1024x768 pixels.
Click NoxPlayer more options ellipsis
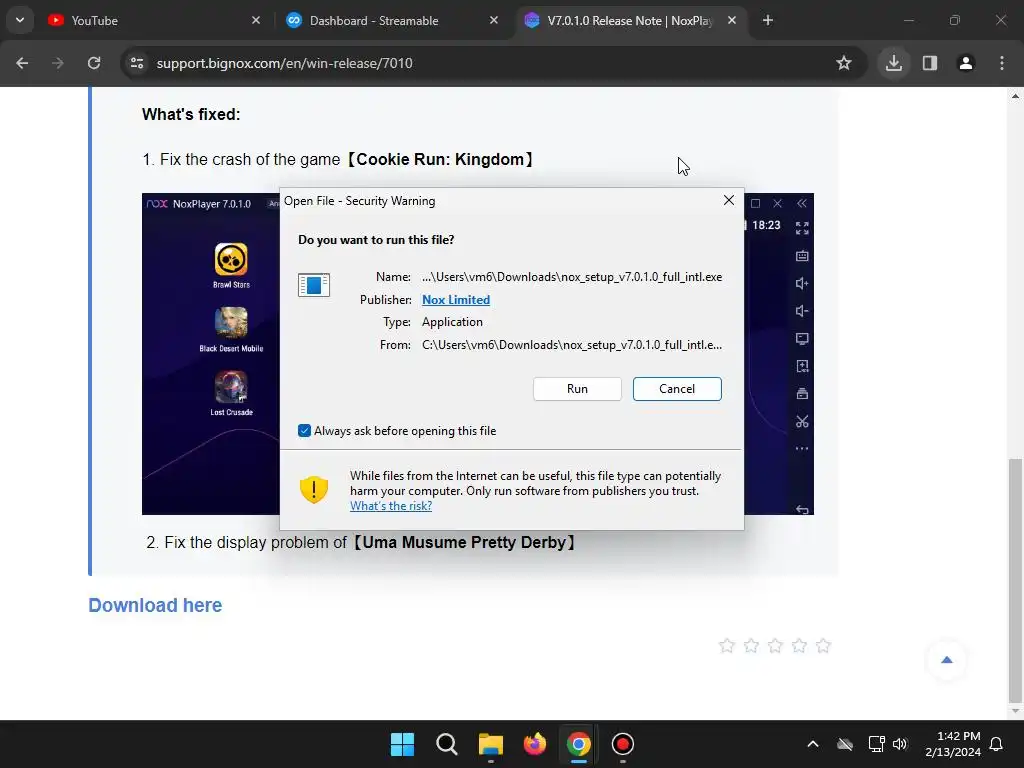(802, 449)
